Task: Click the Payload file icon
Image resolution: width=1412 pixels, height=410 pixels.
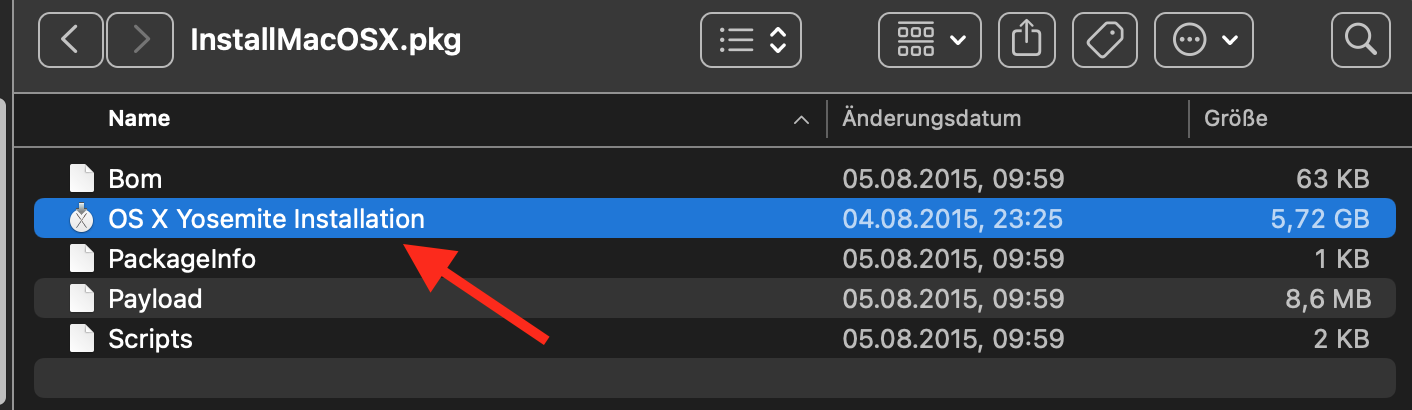Action: pyautogui.click(x=82, y=299)
